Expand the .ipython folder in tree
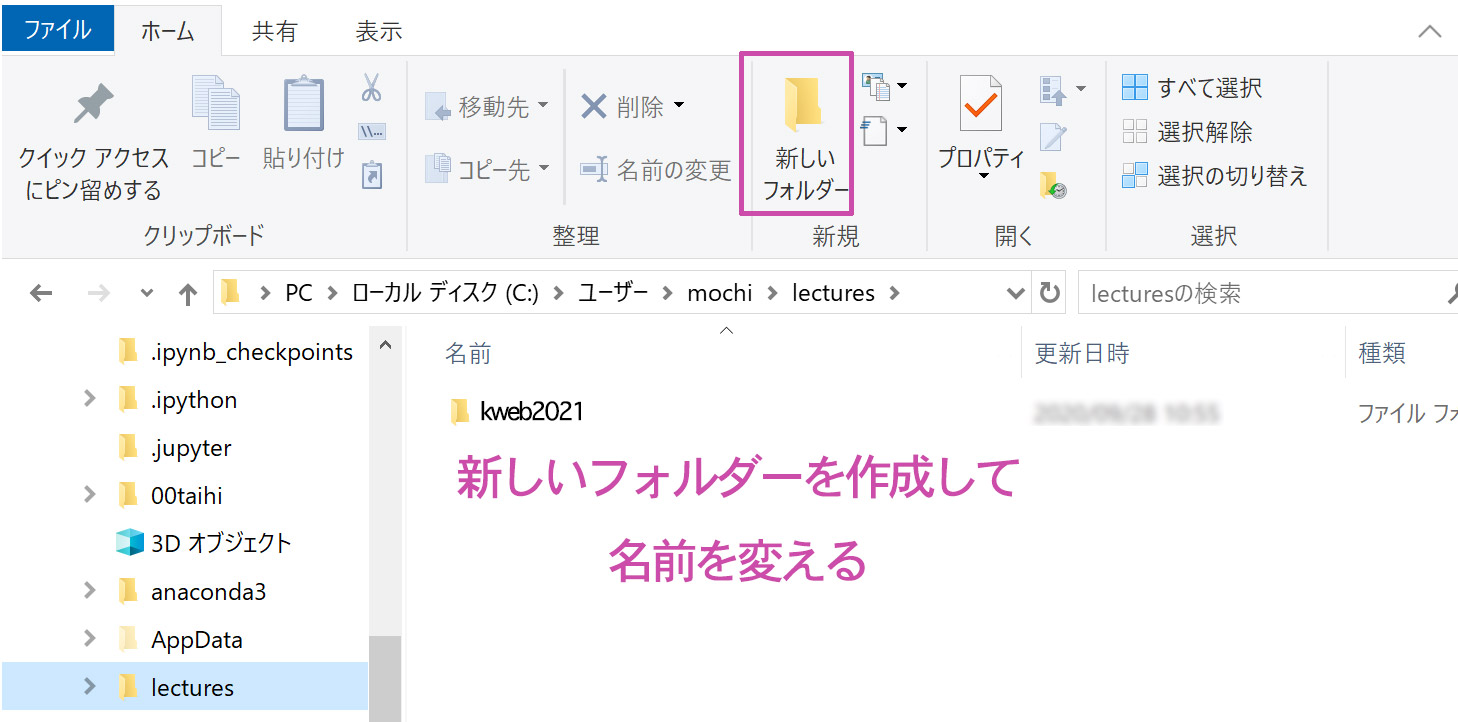Viewport: 1458px width, 722px height. tap(90, 399)
